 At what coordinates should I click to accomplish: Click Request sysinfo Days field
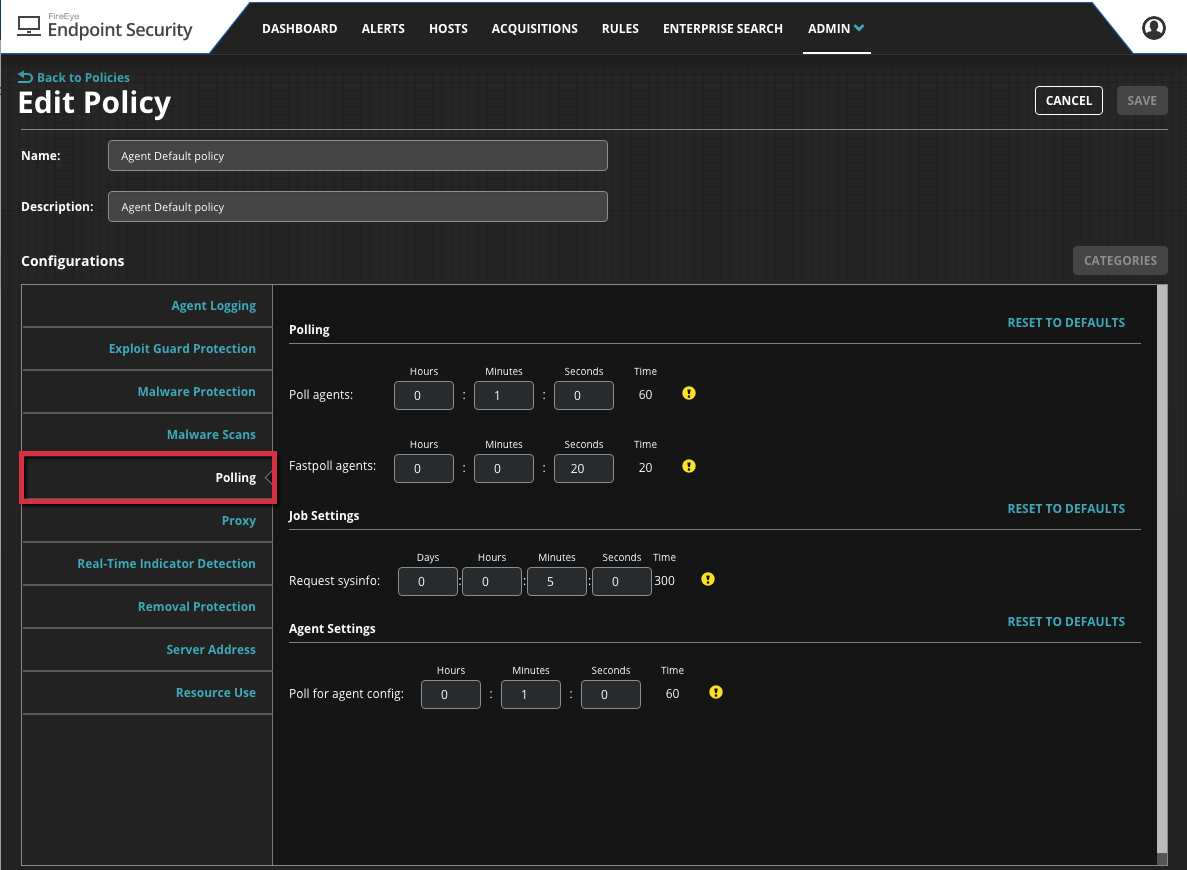(x=428, y=582)
